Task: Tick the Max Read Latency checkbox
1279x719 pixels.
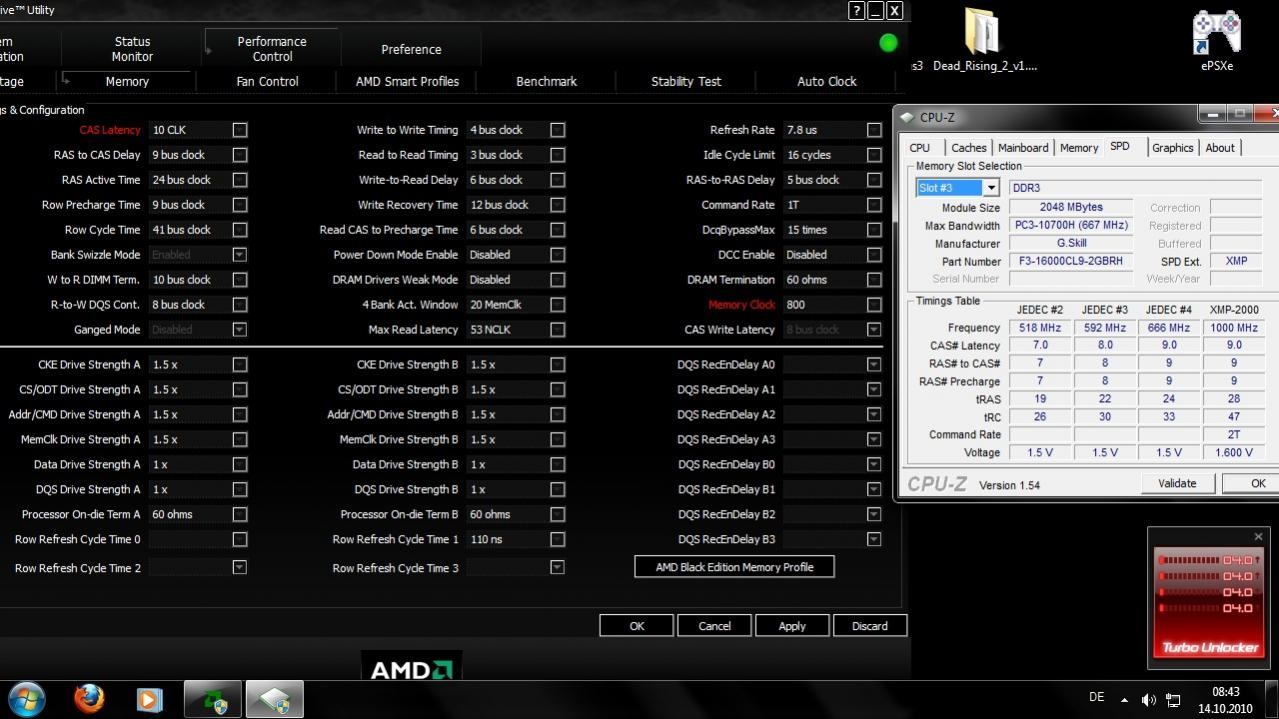Action: (x=558, y=330)
